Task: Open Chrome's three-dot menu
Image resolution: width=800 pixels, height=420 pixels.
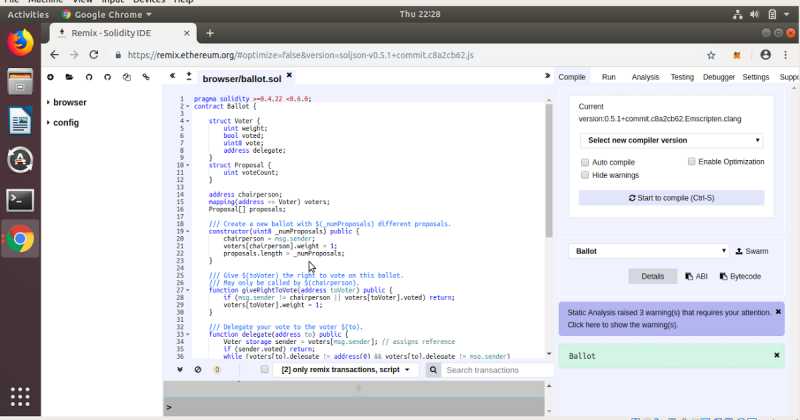Action: (x=786, y=55)
